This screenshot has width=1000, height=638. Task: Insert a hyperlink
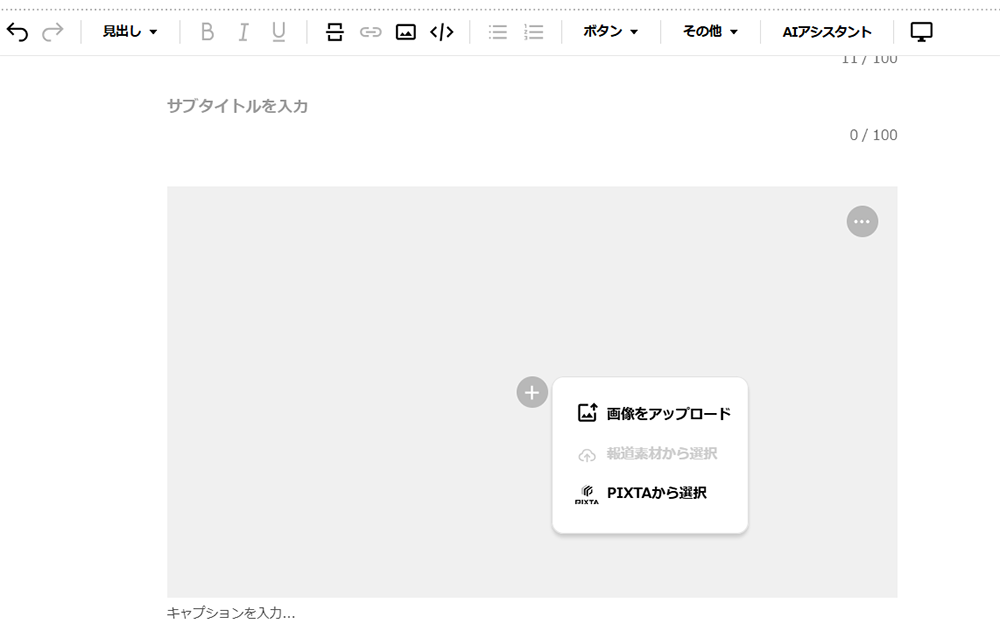tap(371, 31)
